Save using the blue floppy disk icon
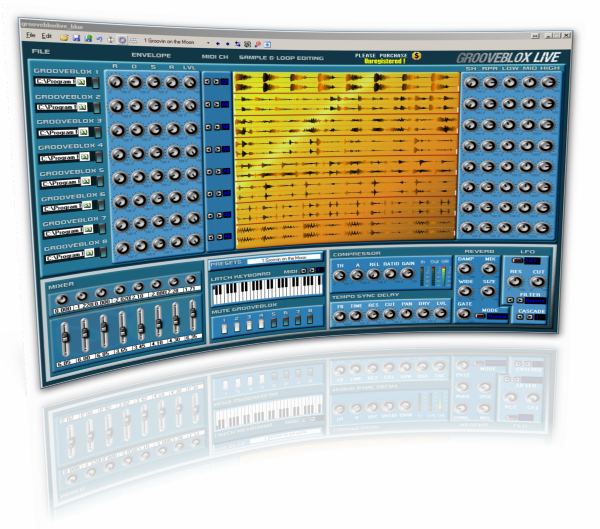The height and width of the screenshot is (529, 600). 76,38
